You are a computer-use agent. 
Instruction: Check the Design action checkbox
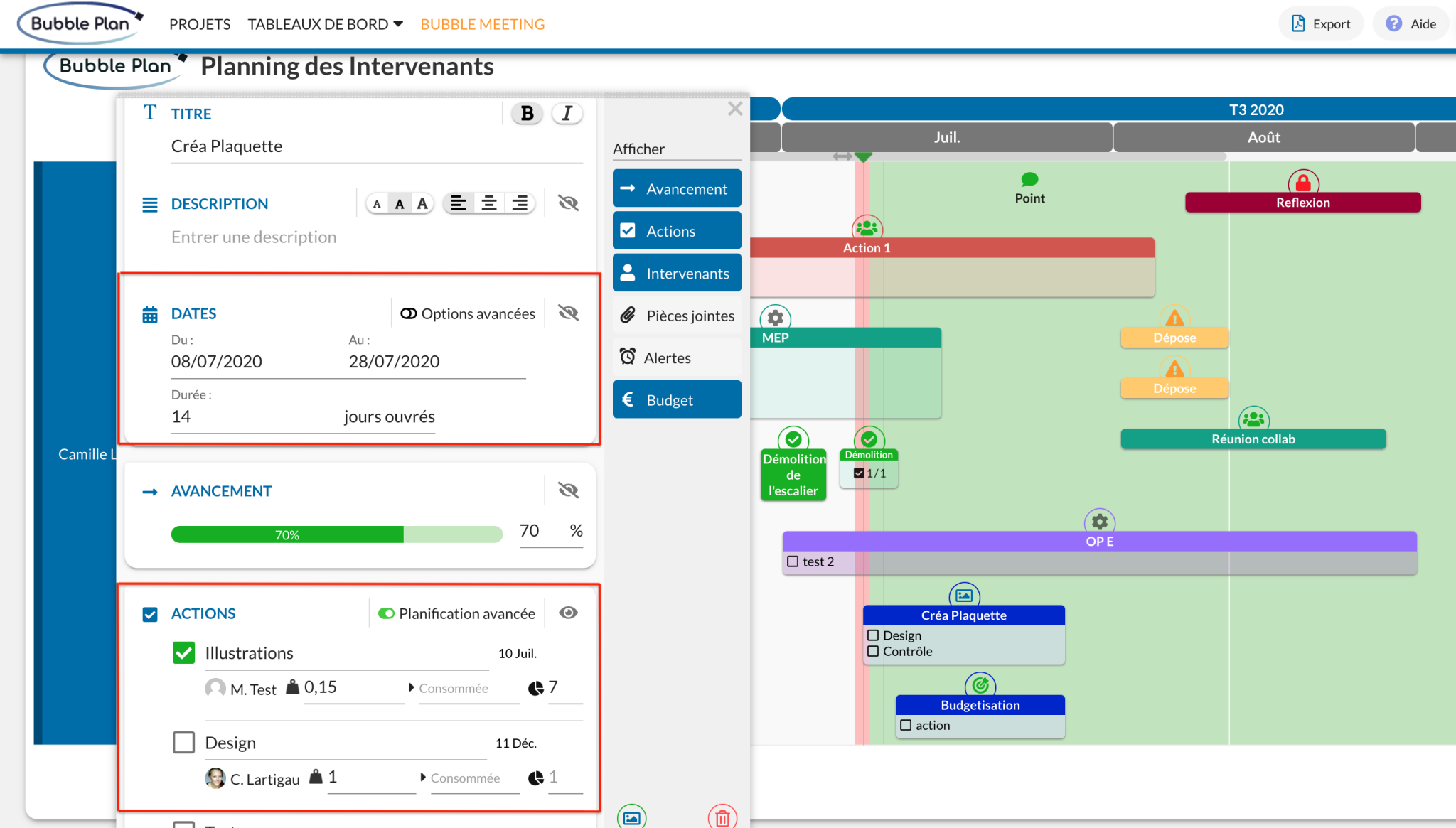click(x=183, y=742)
